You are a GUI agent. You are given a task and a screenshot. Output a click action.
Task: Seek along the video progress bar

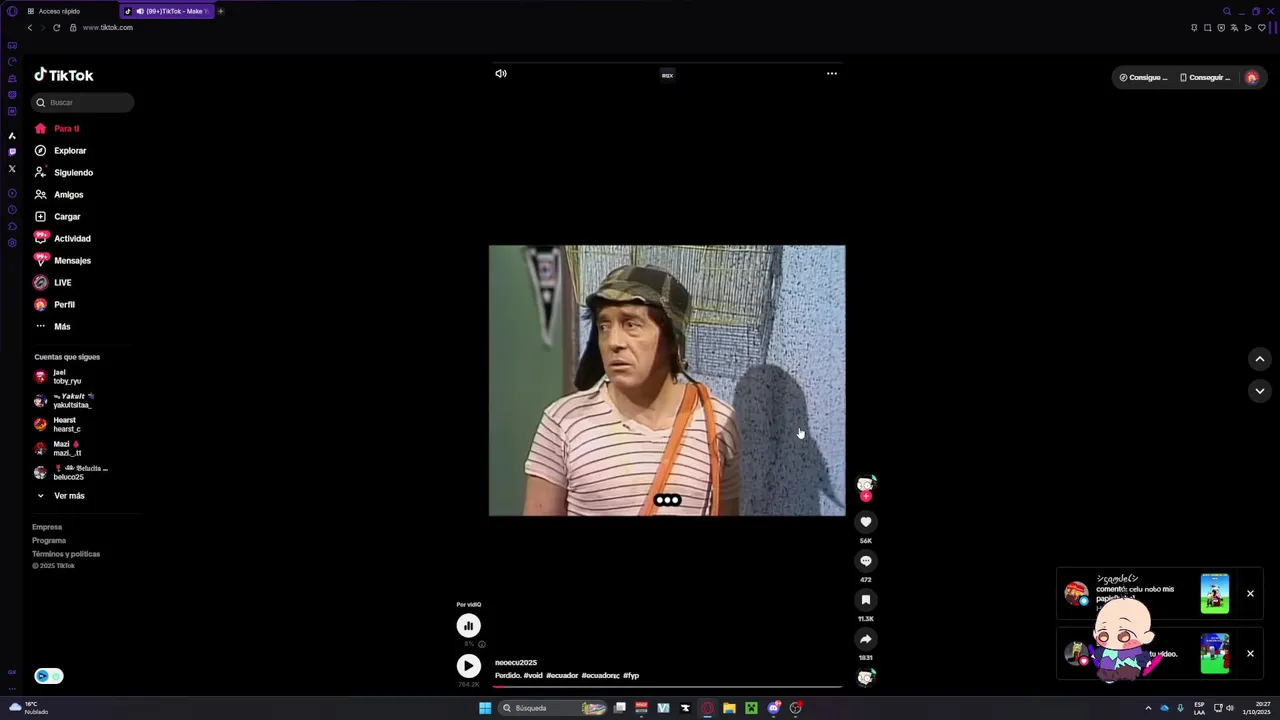click(667, 686)
